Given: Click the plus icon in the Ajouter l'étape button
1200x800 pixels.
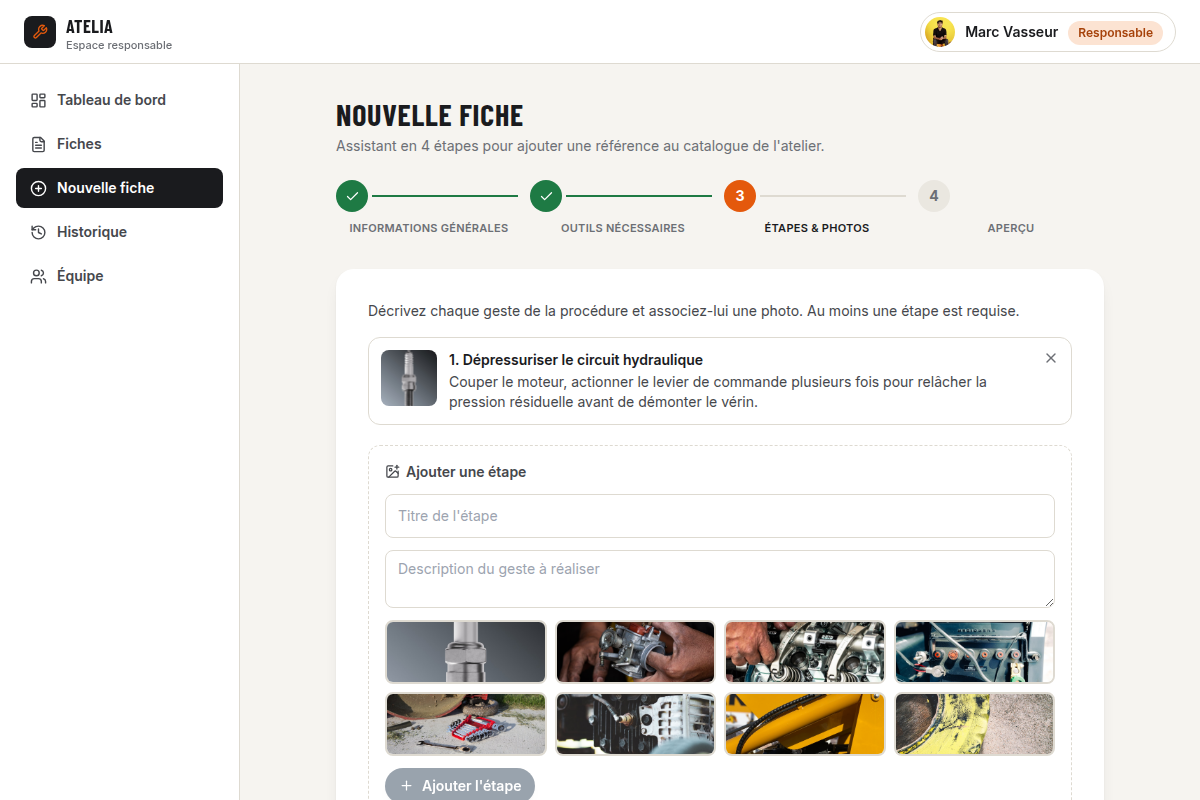Looking at the screenshot, I should pos(406,786).
